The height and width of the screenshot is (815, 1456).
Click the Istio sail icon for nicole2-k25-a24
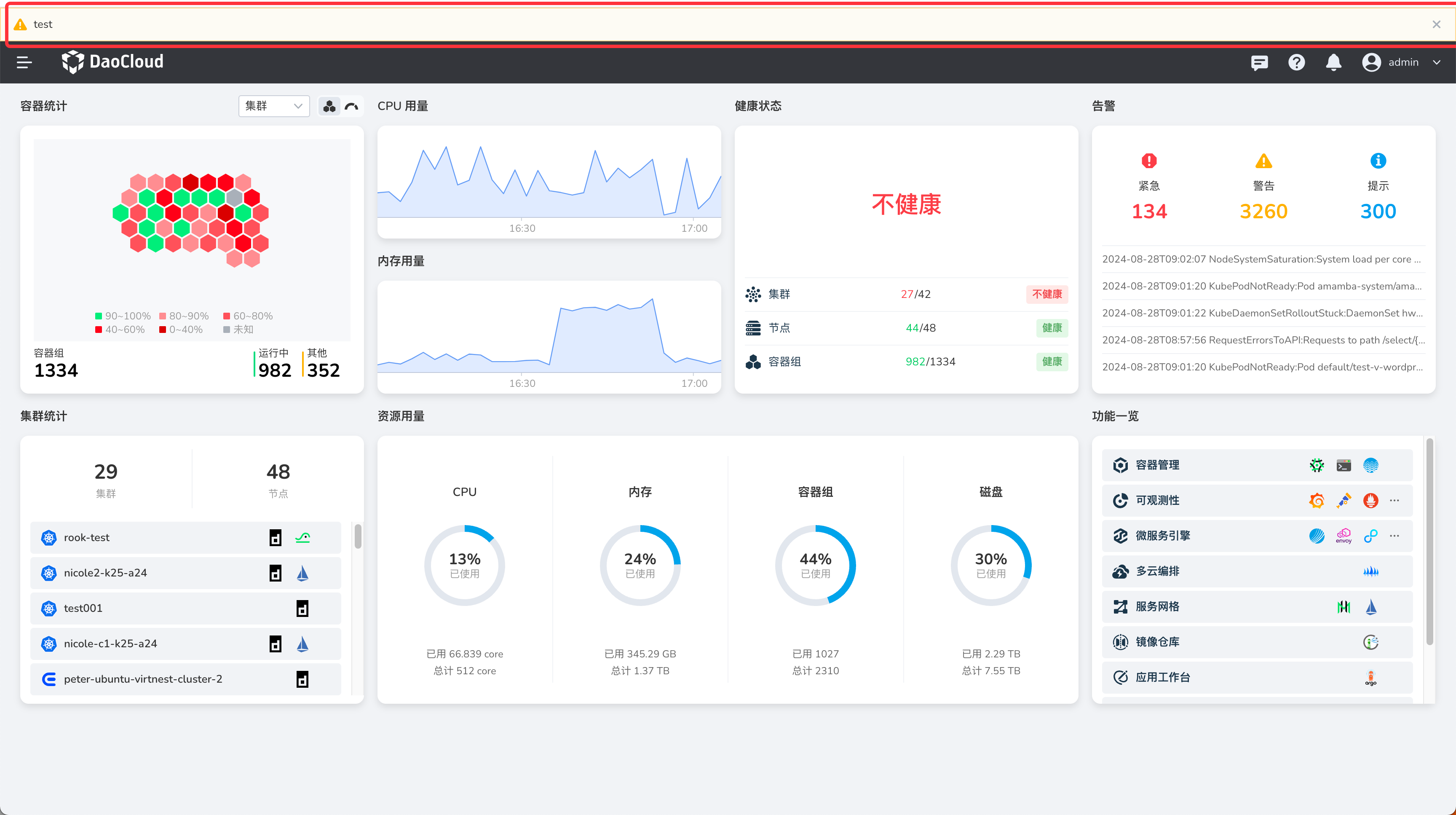click(x=302, y=573)
